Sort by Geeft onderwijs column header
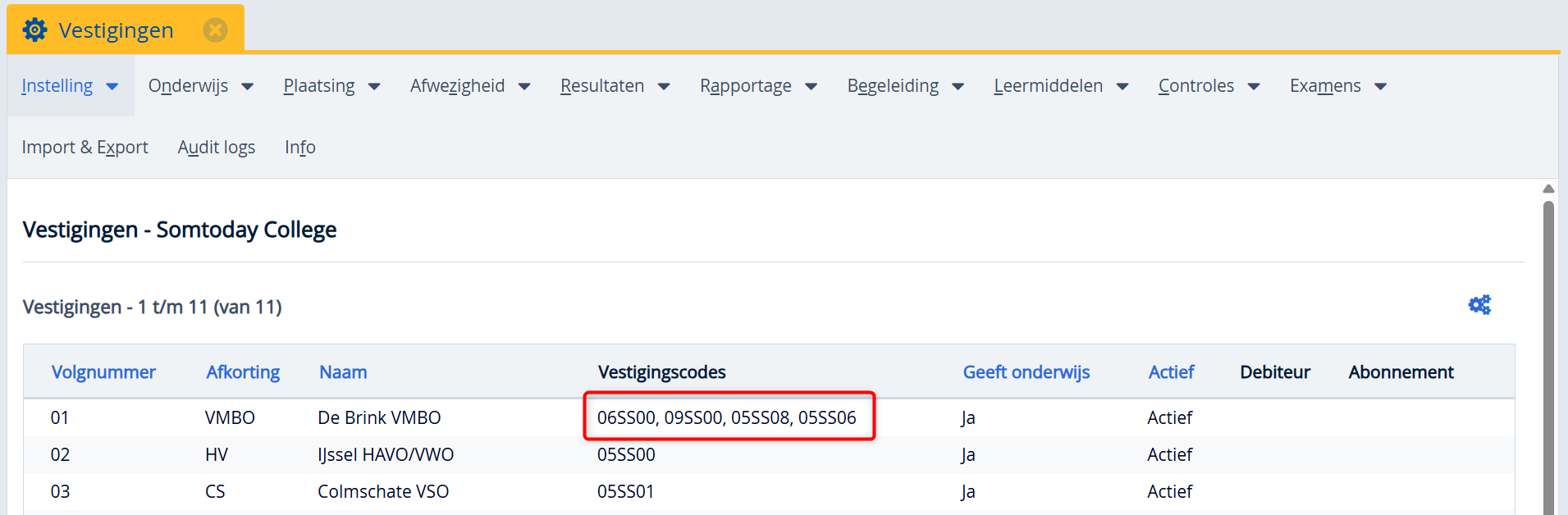 pyautogui.click(x=1026, y=372)
